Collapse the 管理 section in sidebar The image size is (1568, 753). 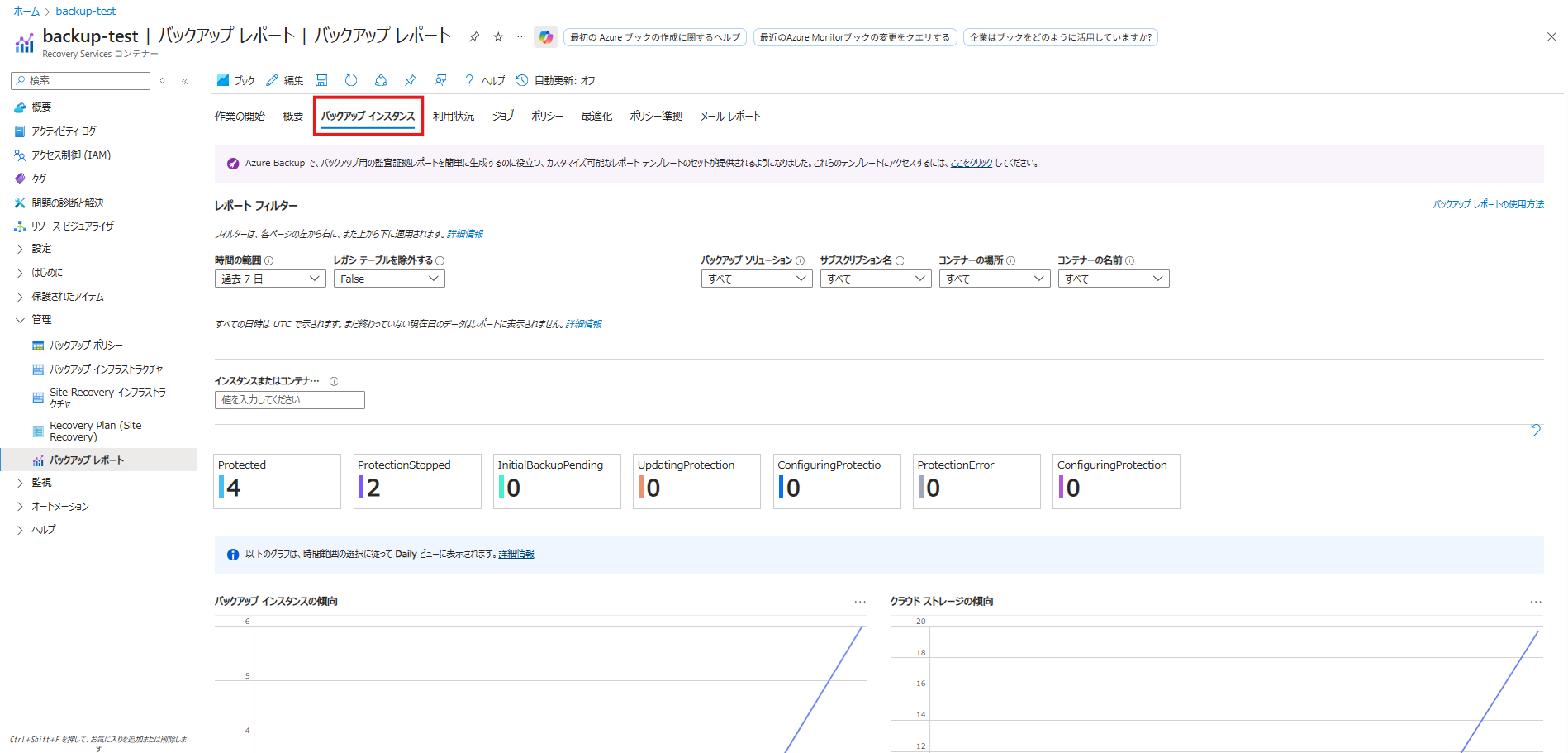pyautogui.click(x=41, y=320)
